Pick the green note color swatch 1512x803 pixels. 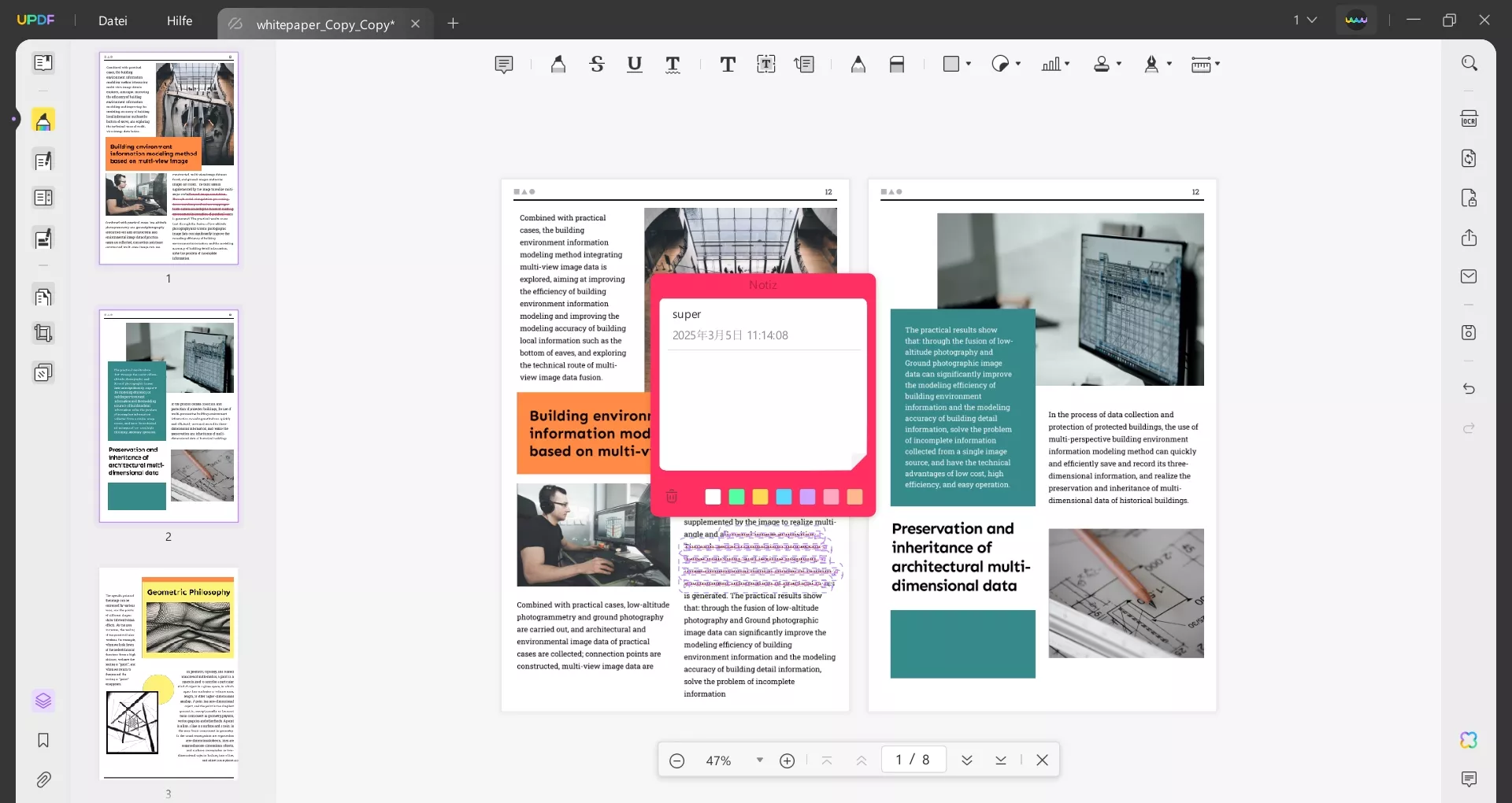pyautogui.click(x=736, y=497)
